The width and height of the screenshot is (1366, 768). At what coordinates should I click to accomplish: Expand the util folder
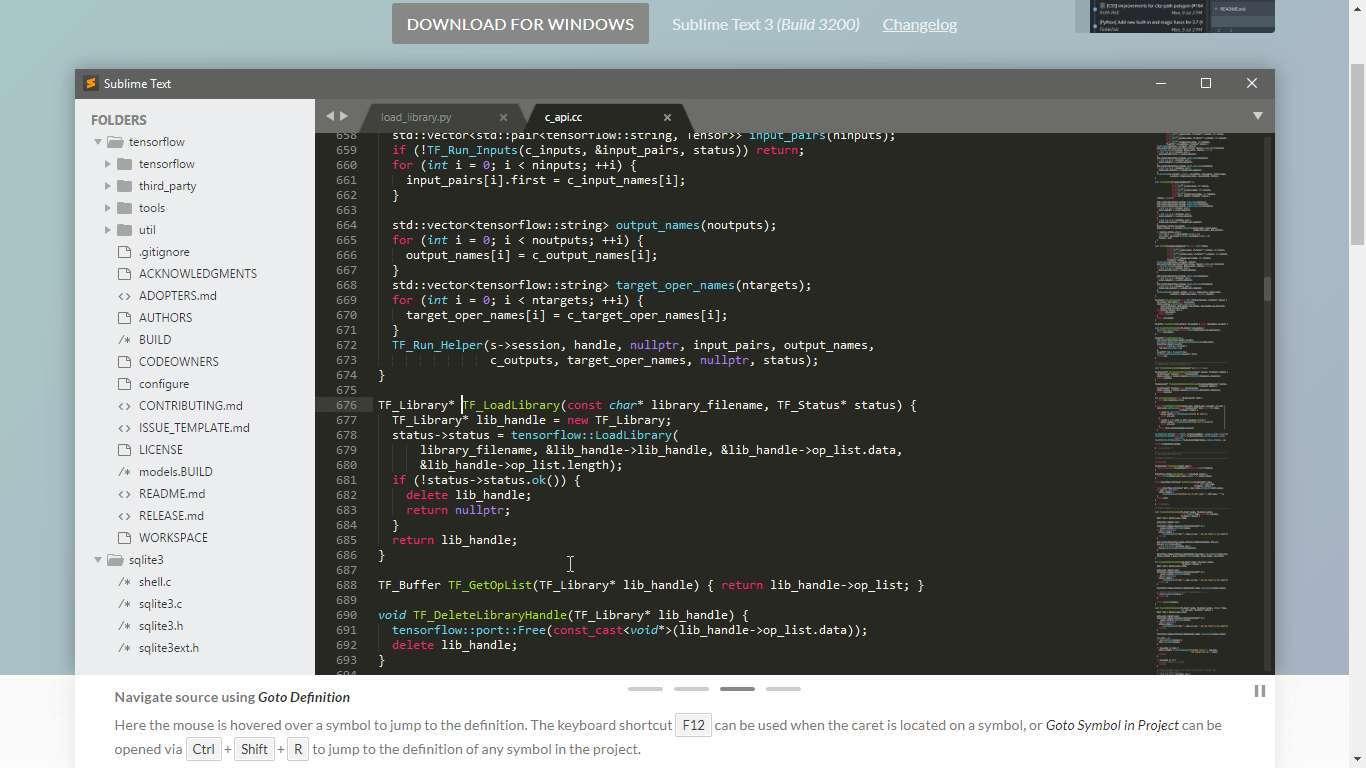[108, 230]
